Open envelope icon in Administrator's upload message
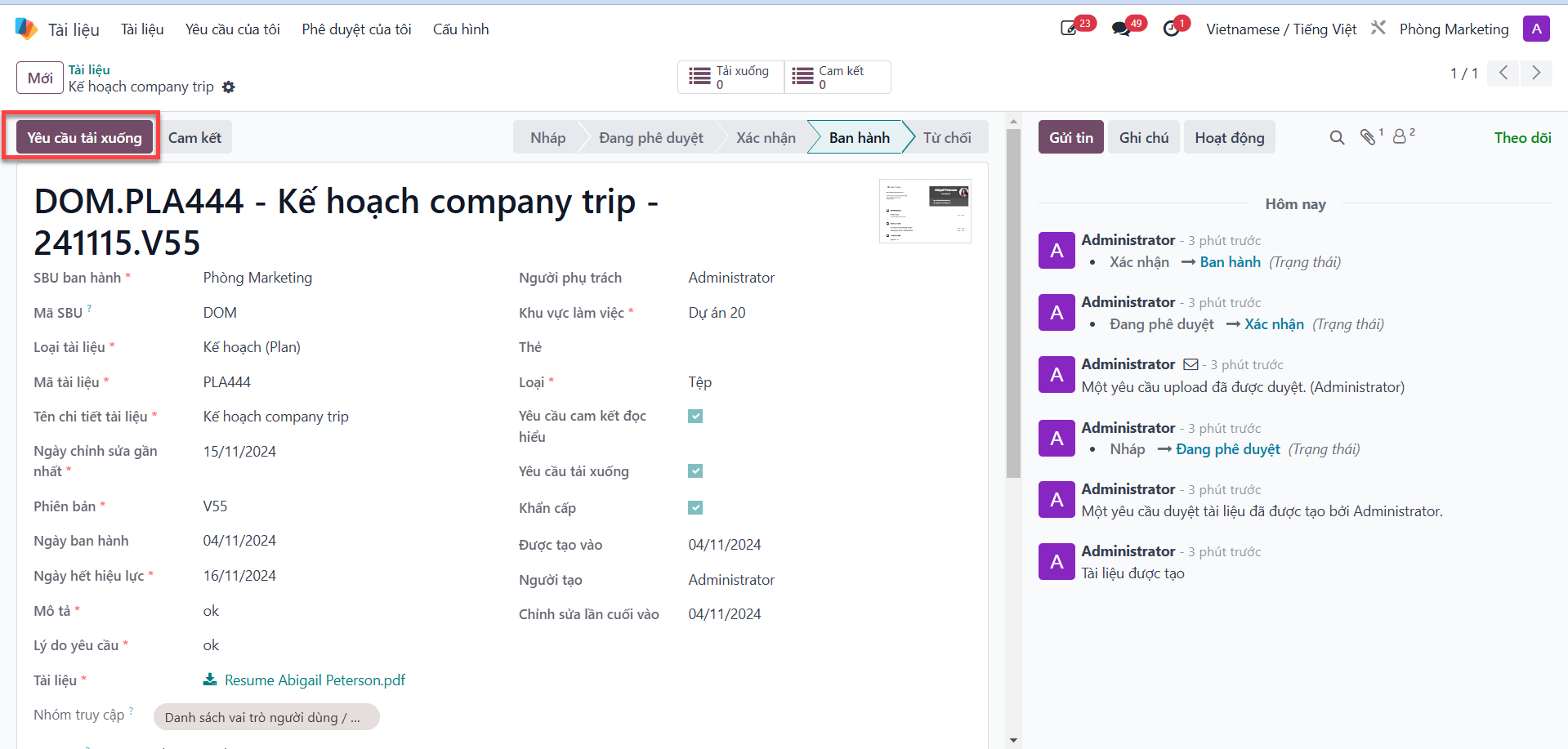Screen dimensions: 1568x749 1191,364
